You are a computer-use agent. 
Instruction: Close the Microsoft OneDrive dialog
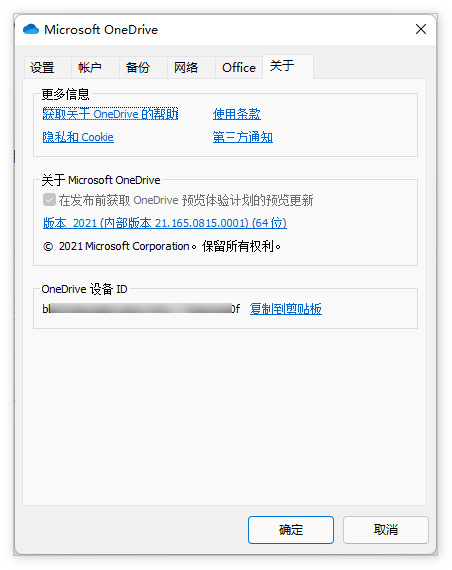coord(421,29)
